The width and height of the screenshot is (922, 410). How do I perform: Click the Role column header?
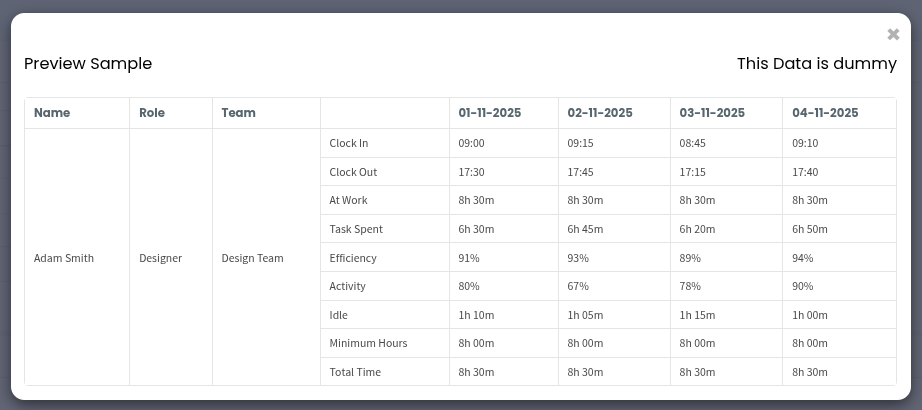pyautogui.click(x=151, y=113)
